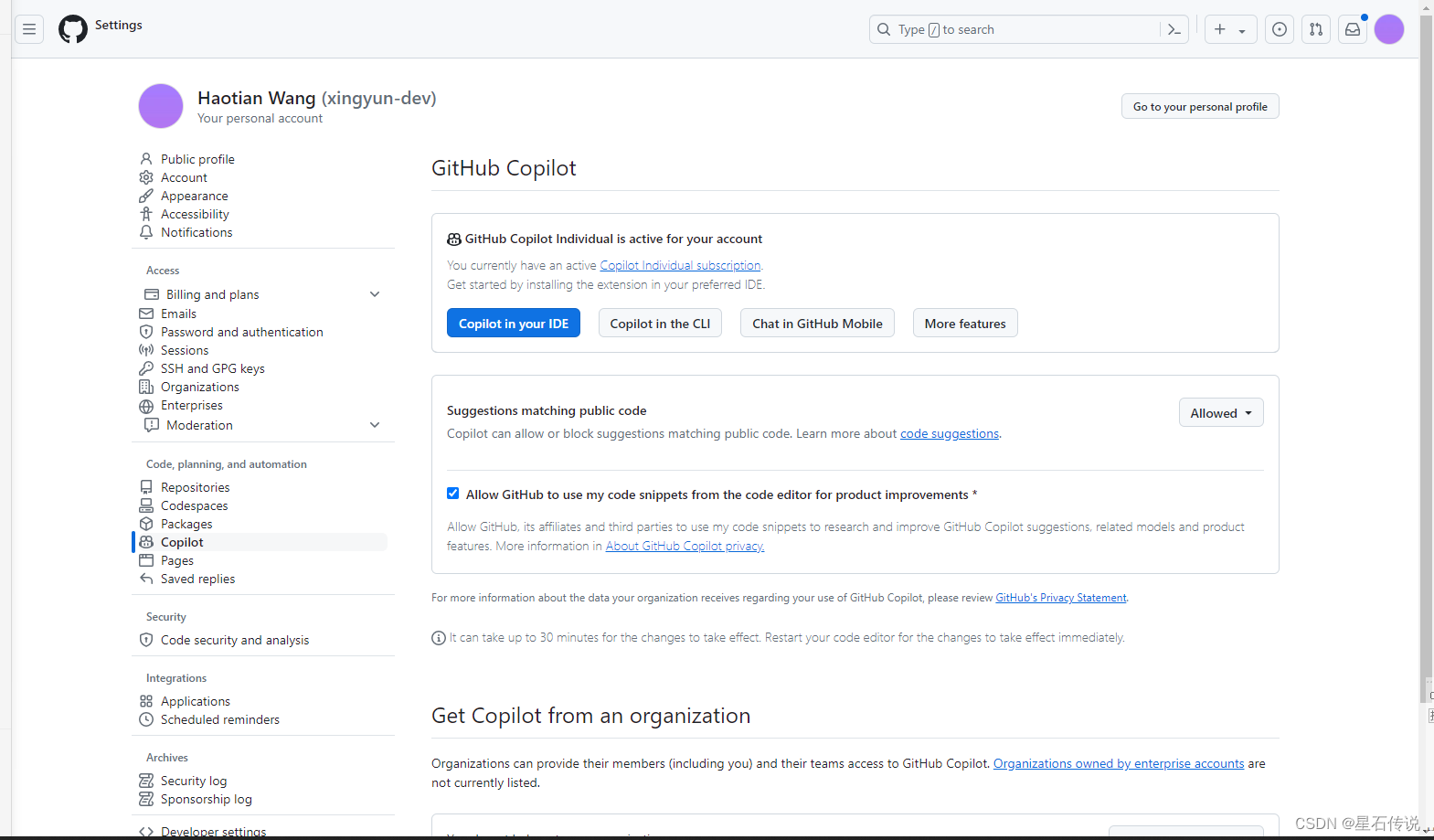Viewport: 1434px width, 840px height.
Task: Click the Appearance paintbrush icon
Action: point(146,196)
